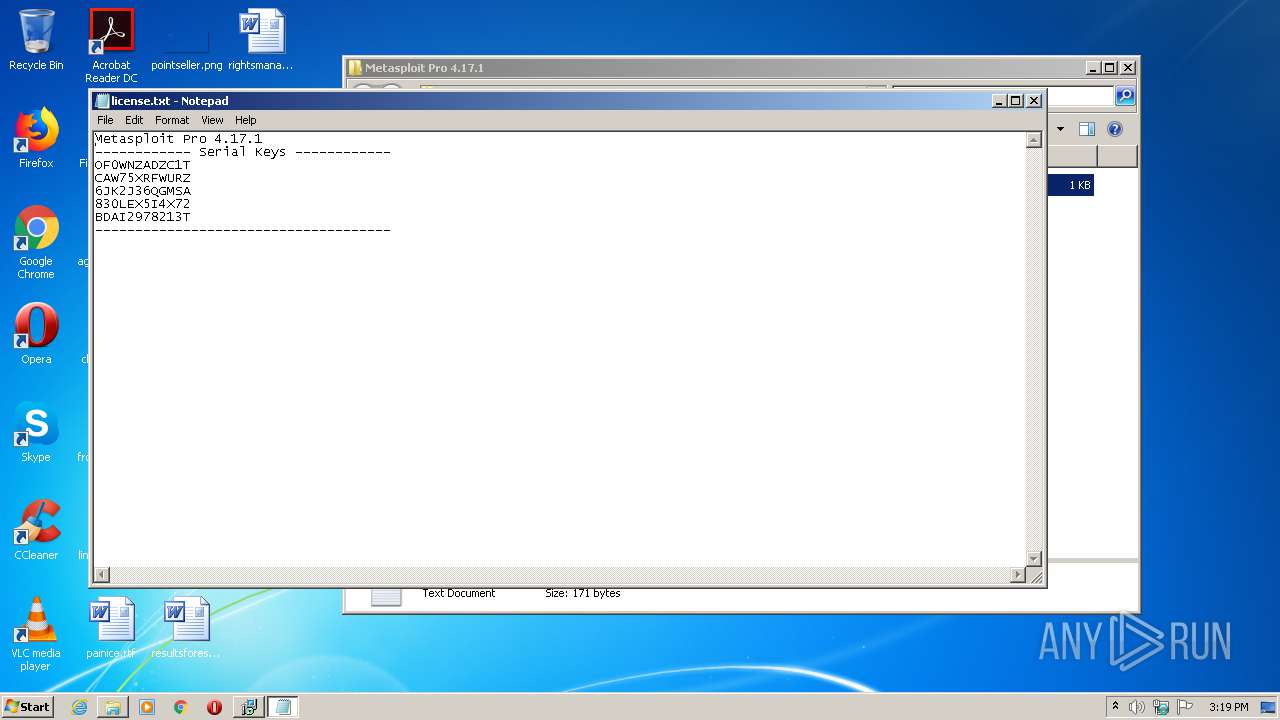Click the installer icon in the taskbar
Image resolution: width=1280 pixels, height=720 pixels.
tap(248, 707)
